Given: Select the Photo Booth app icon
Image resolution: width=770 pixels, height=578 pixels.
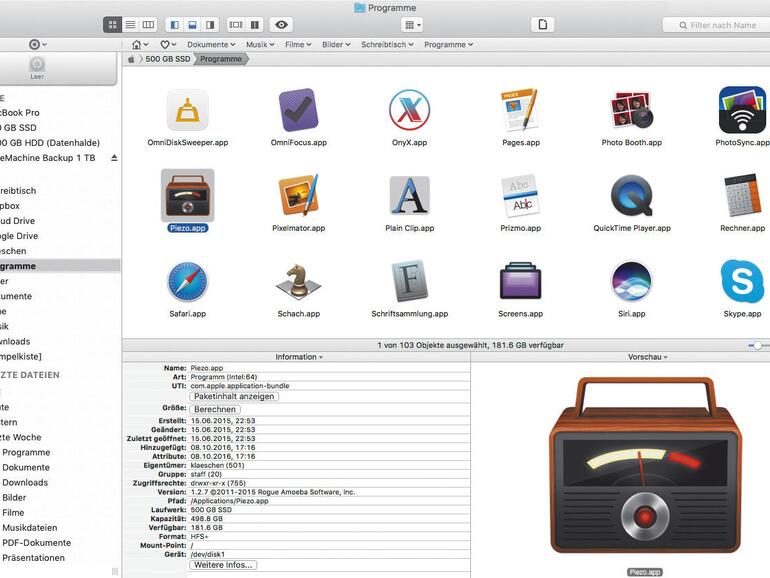Looking at the screenshot, I should (631, 110).
